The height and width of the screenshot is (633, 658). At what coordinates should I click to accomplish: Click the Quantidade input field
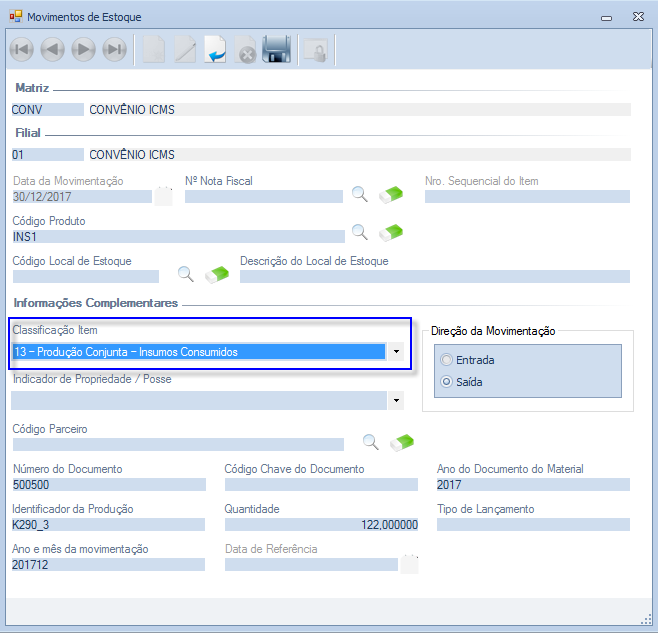point(320,525)
